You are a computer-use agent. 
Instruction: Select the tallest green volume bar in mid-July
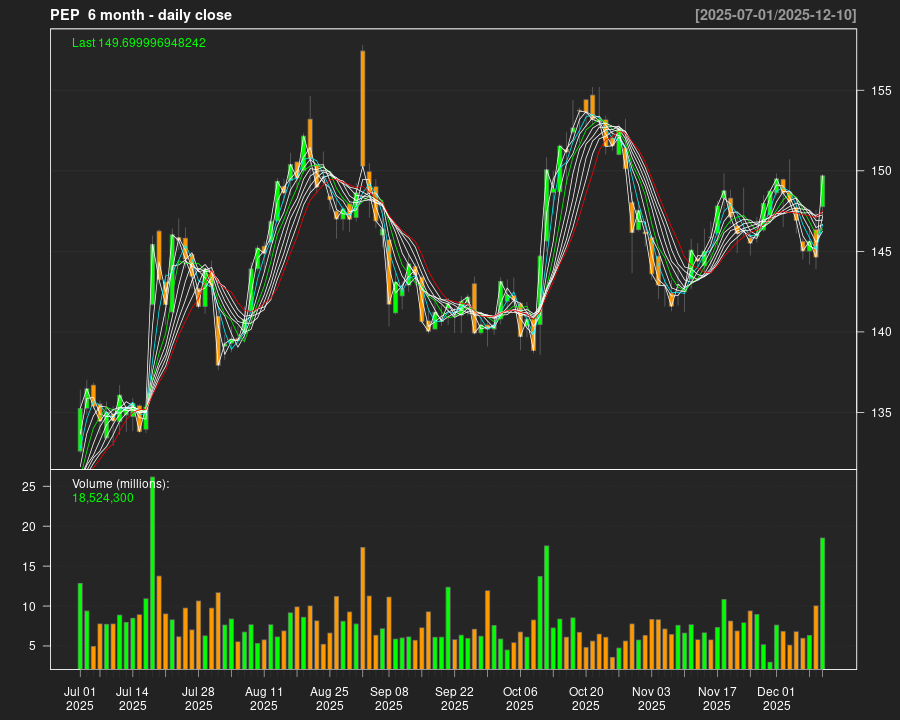pyautogui.click(x=152, y=572)
